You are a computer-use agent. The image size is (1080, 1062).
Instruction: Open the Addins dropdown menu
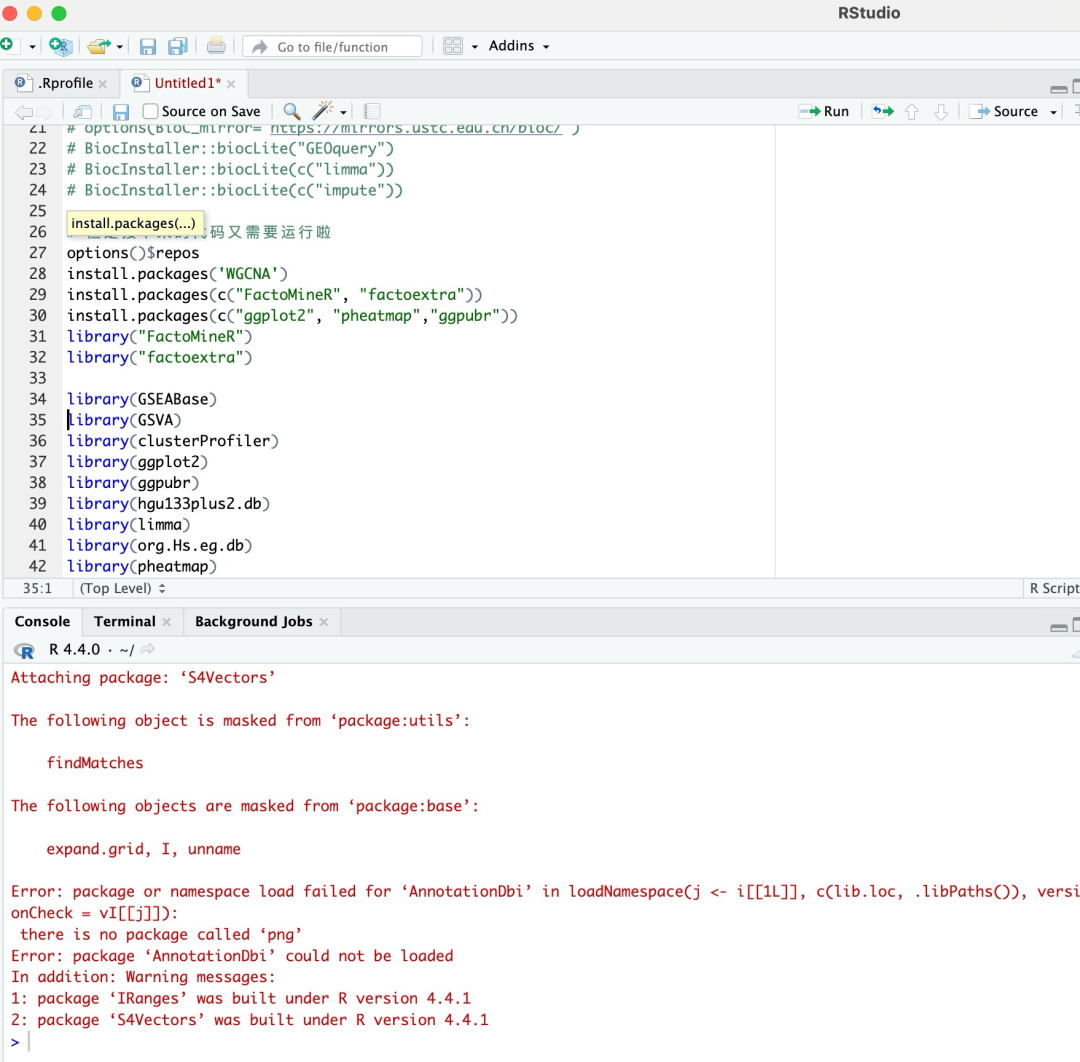point(518,46)
